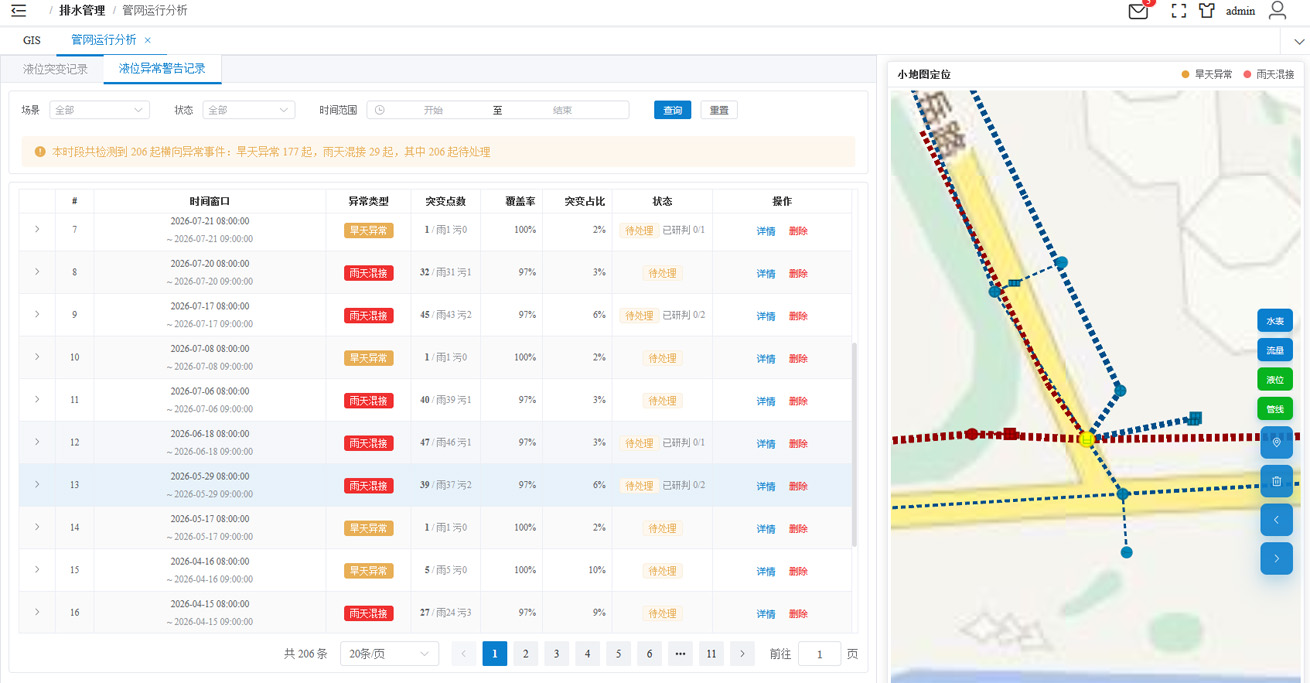Expand row 8 details chevron
Image resolution: width=1310 pixels, height=683 pixels.
point(37,272)
